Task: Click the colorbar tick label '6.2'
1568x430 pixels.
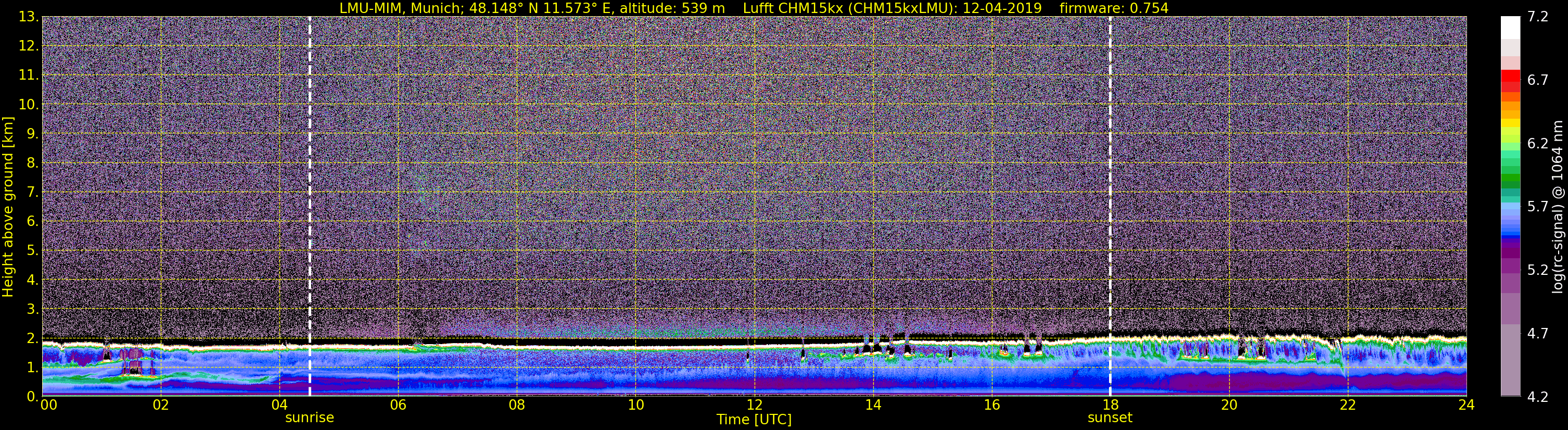Action: (x=1538, y=143)
